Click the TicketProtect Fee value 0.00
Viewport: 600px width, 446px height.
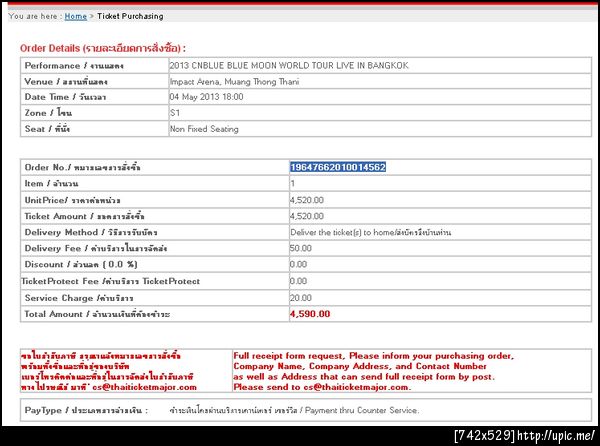click(298, 281)
